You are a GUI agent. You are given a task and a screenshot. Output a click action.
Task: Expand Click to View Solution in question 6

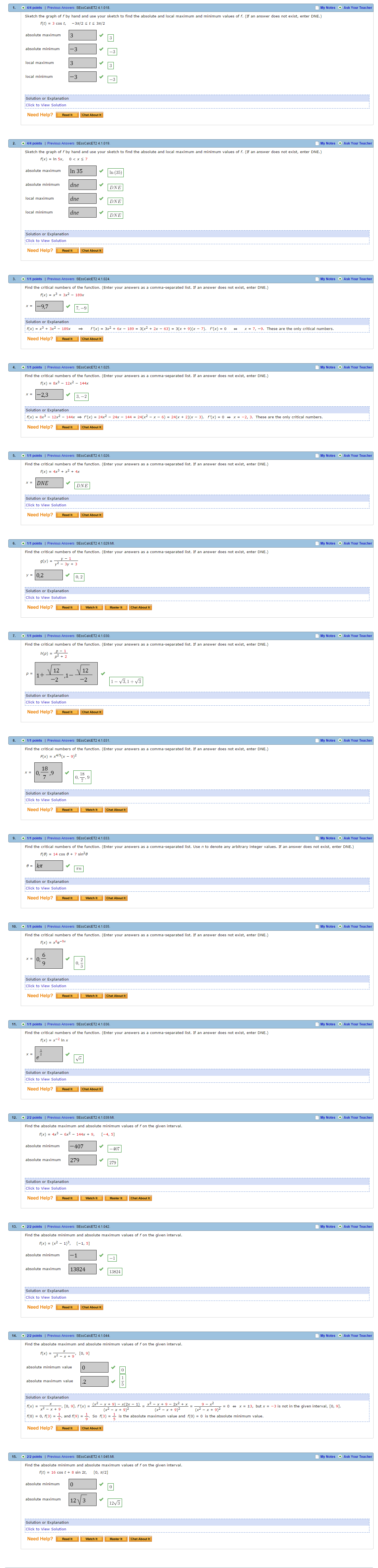click(x=46, y=598)
